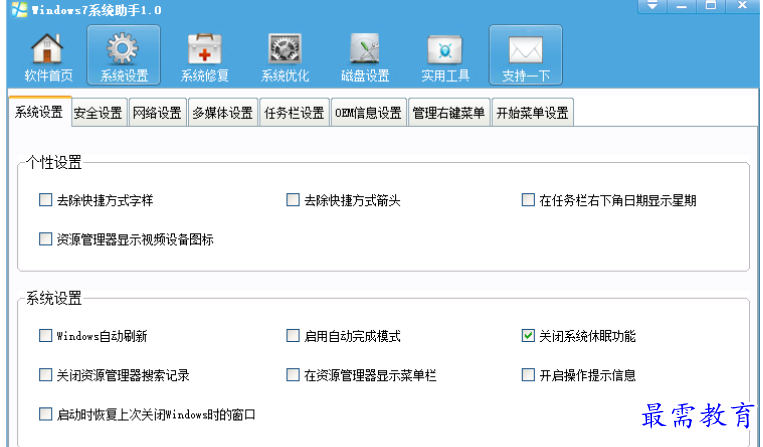
Task: Enable 去除快捷方式字样 checkbox
Action: 45,200
